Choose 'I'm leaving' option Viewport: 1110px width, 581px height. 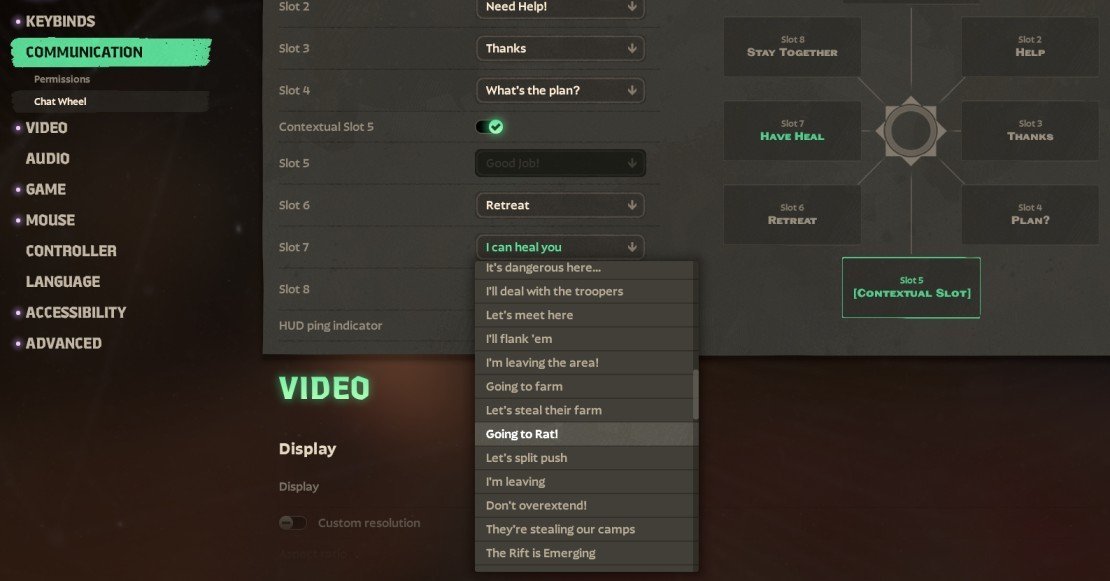click(584, 482)
